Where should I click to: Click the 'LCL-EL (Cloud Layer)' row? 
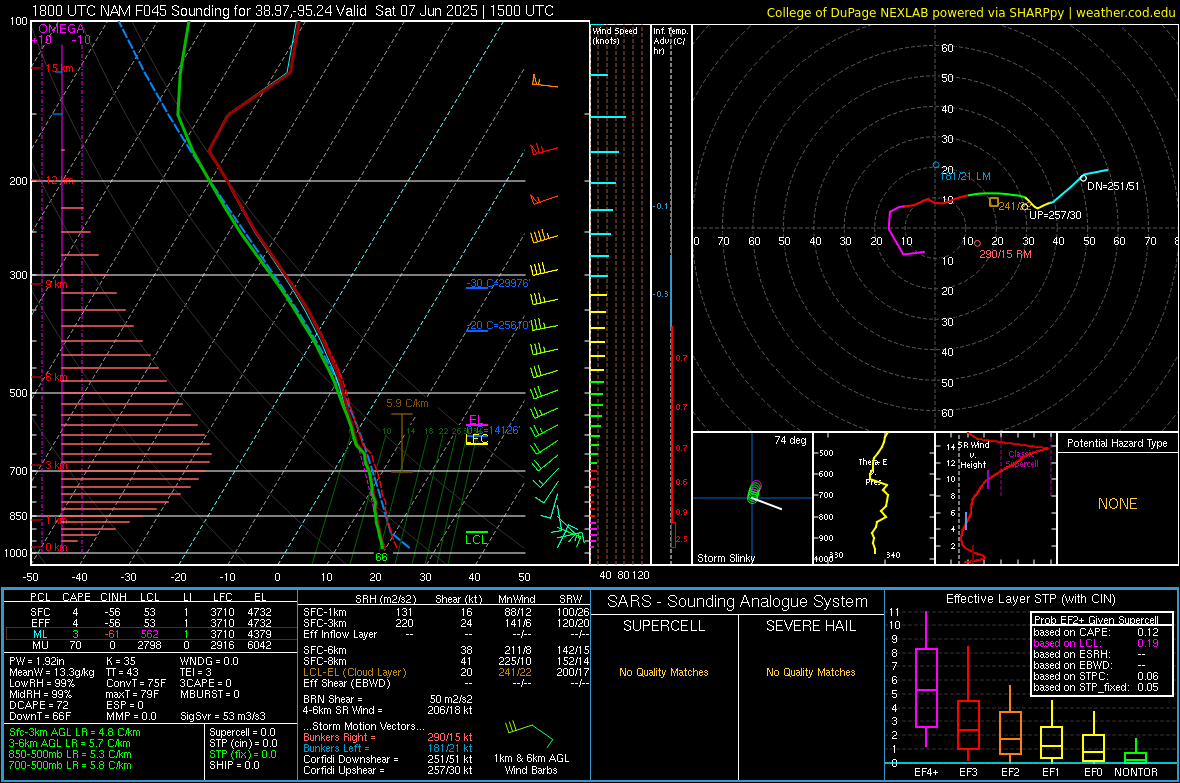point(446,672)
